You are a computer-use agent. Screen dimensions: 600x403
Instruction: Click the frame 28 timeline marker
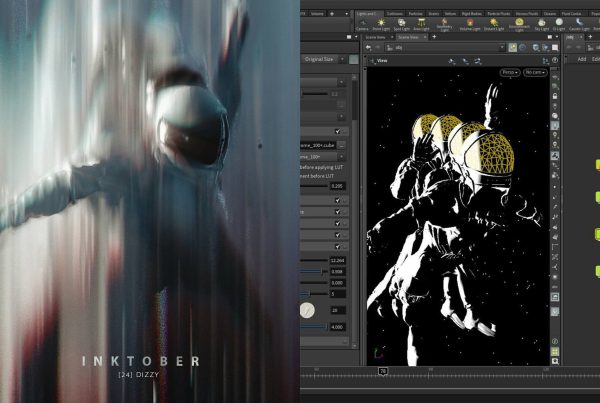tap(383, 370)
